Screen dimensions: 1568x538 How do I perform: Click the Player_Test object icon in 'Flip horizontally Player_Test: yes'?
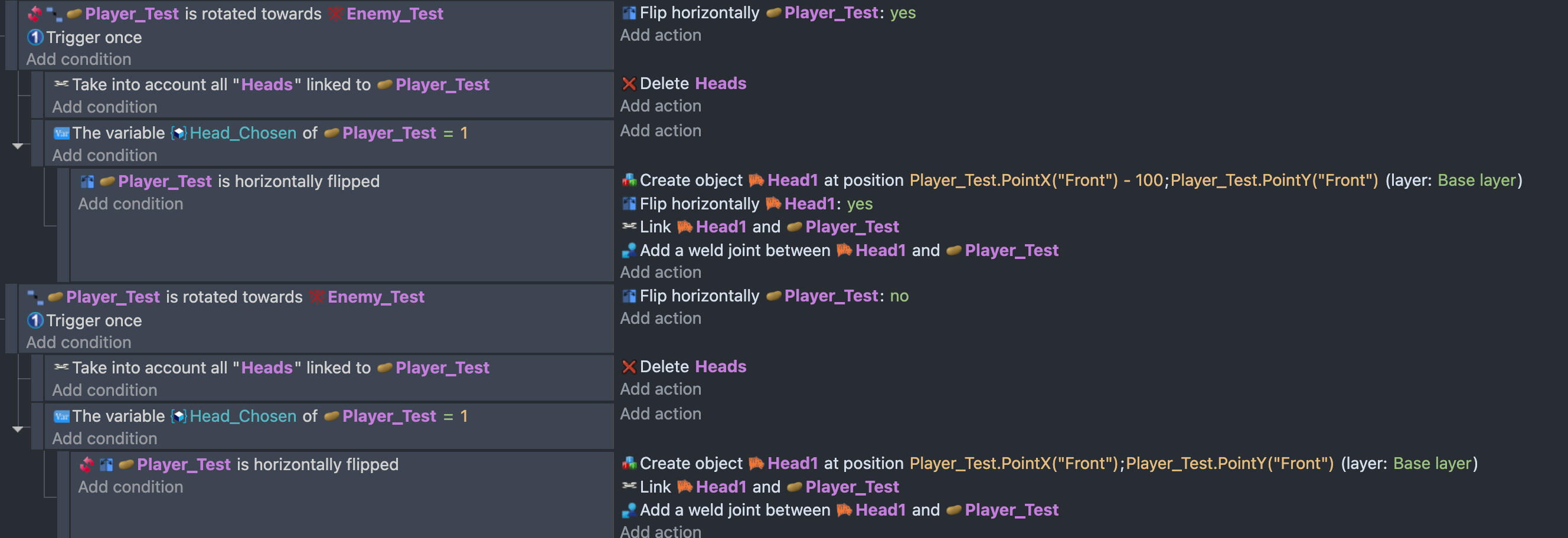point(773,13)
